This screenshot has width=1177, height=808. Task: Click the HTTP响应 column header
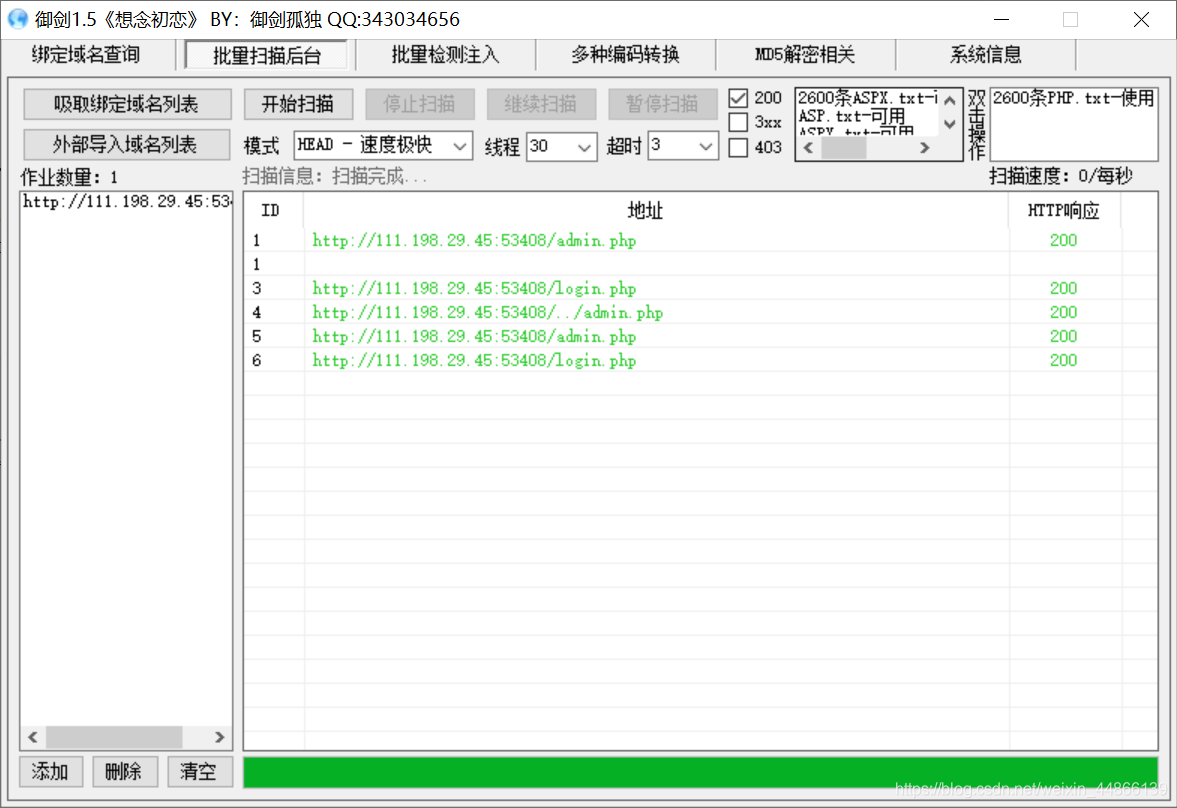pos(1064,210)
